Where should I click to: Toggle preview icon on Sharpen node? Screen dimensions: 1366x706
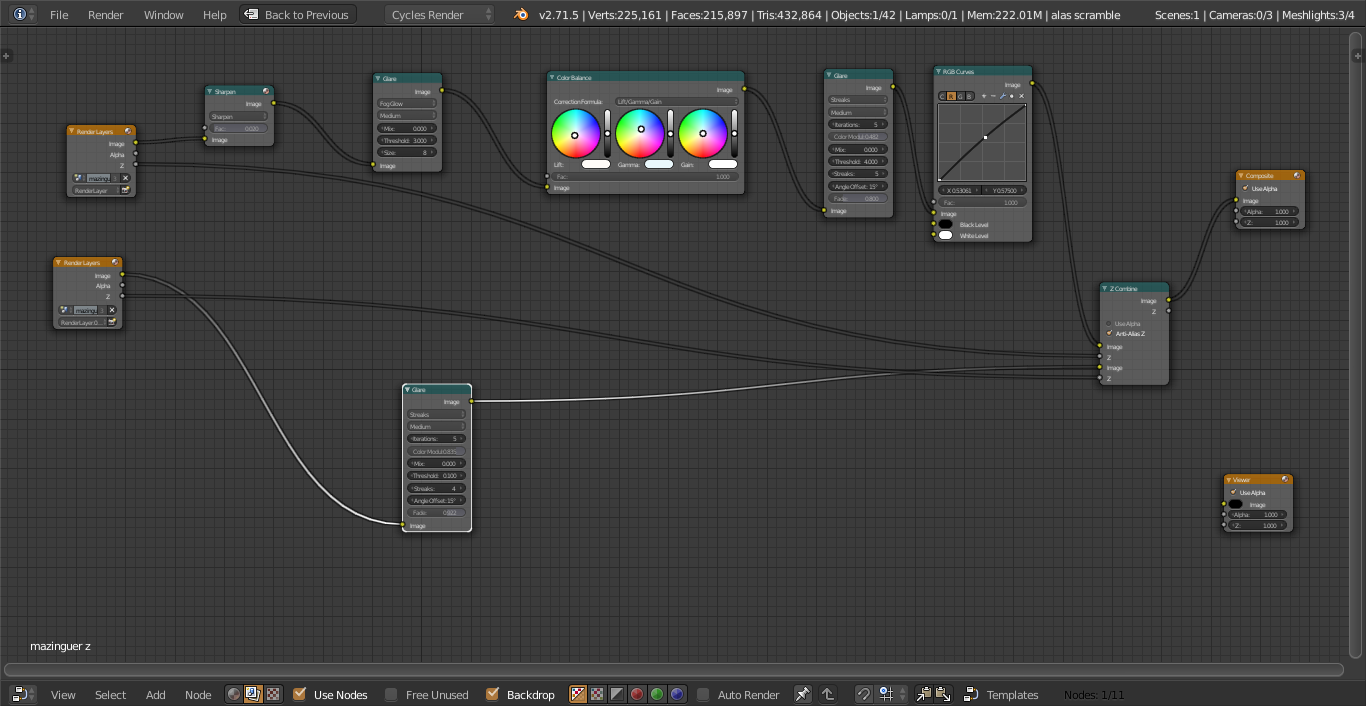click(267, 91)
